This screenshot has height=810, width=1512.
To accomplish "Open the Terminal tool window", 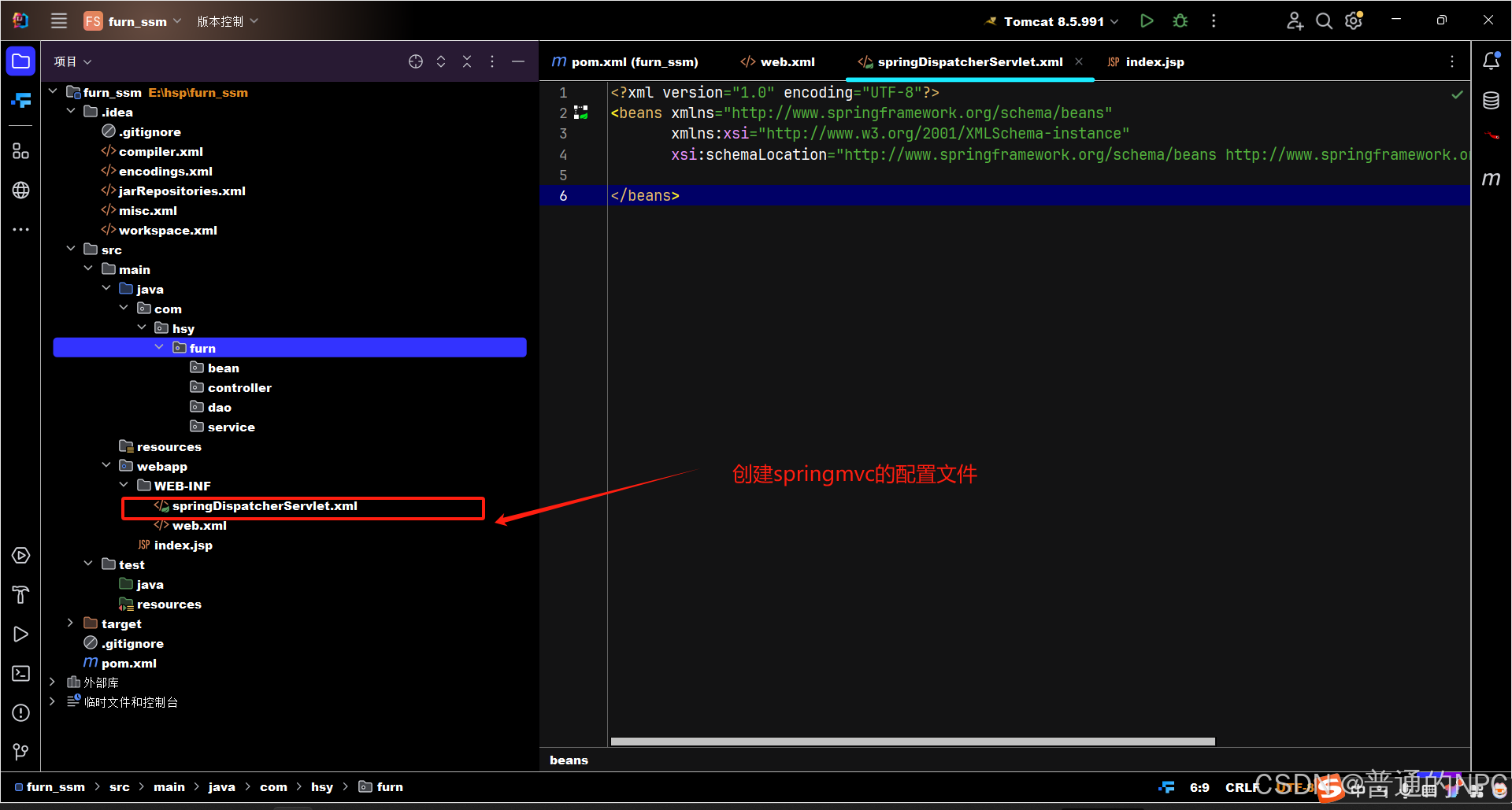I will click(21, 674).
